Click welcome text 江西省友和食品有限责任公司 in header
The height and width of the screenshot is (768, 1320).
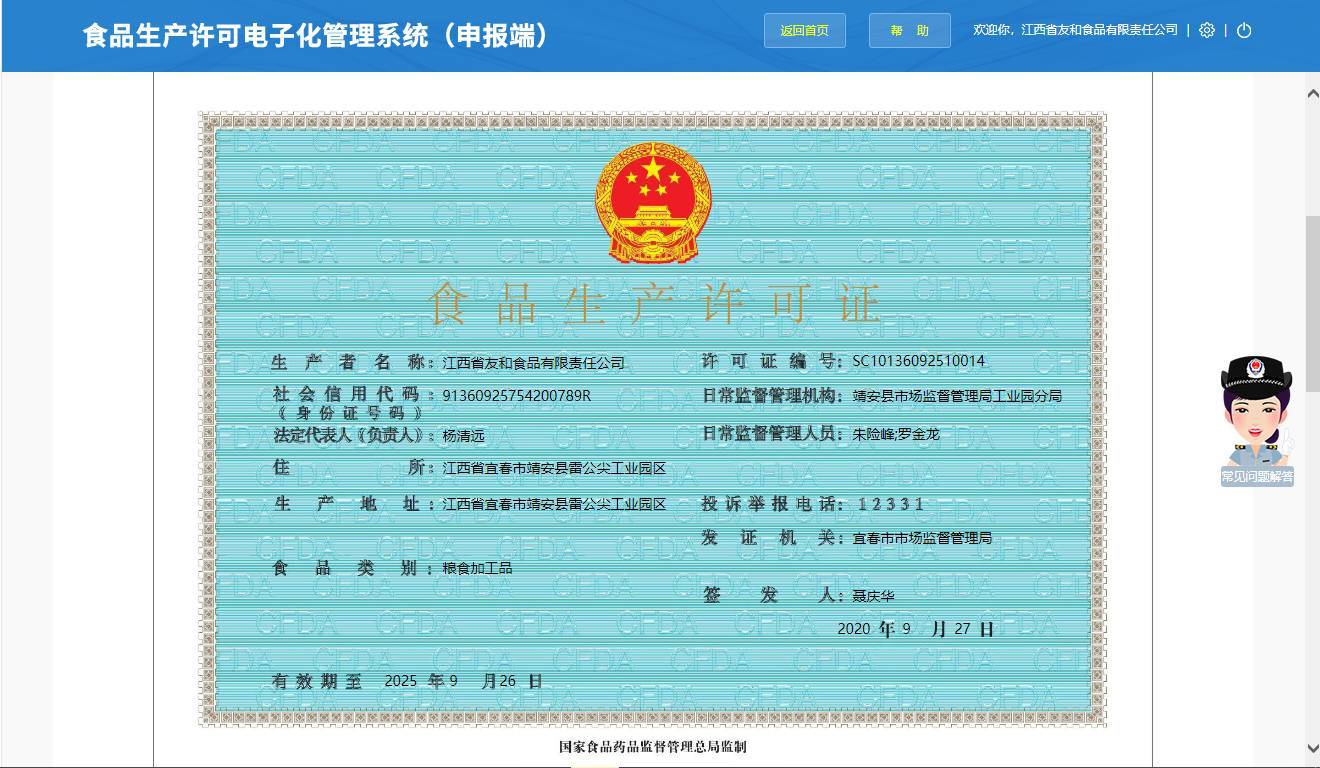(x=1100, y=30)
